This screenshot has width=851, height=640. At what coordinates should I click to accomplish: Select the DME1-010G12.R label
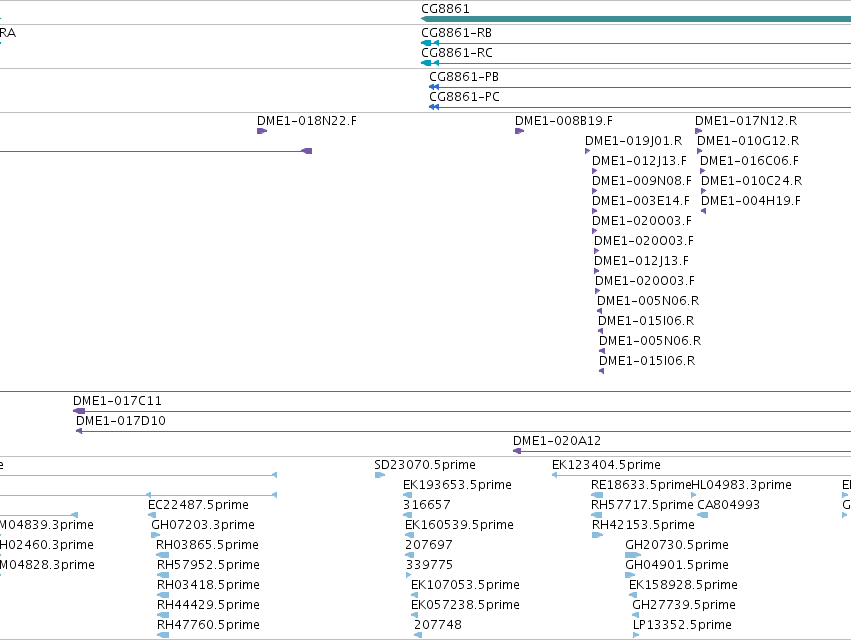748,141
